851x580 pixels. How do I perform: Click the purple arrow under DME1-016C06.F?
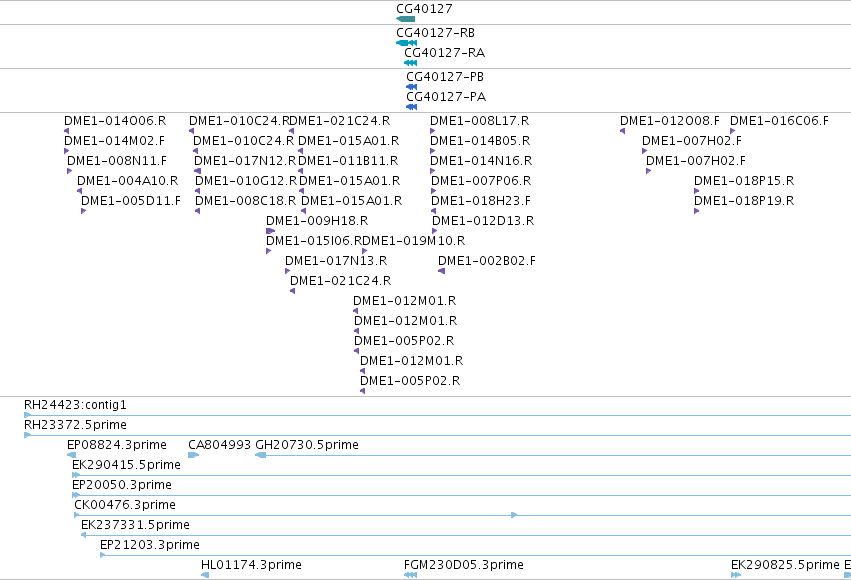[x=733, y=131]
